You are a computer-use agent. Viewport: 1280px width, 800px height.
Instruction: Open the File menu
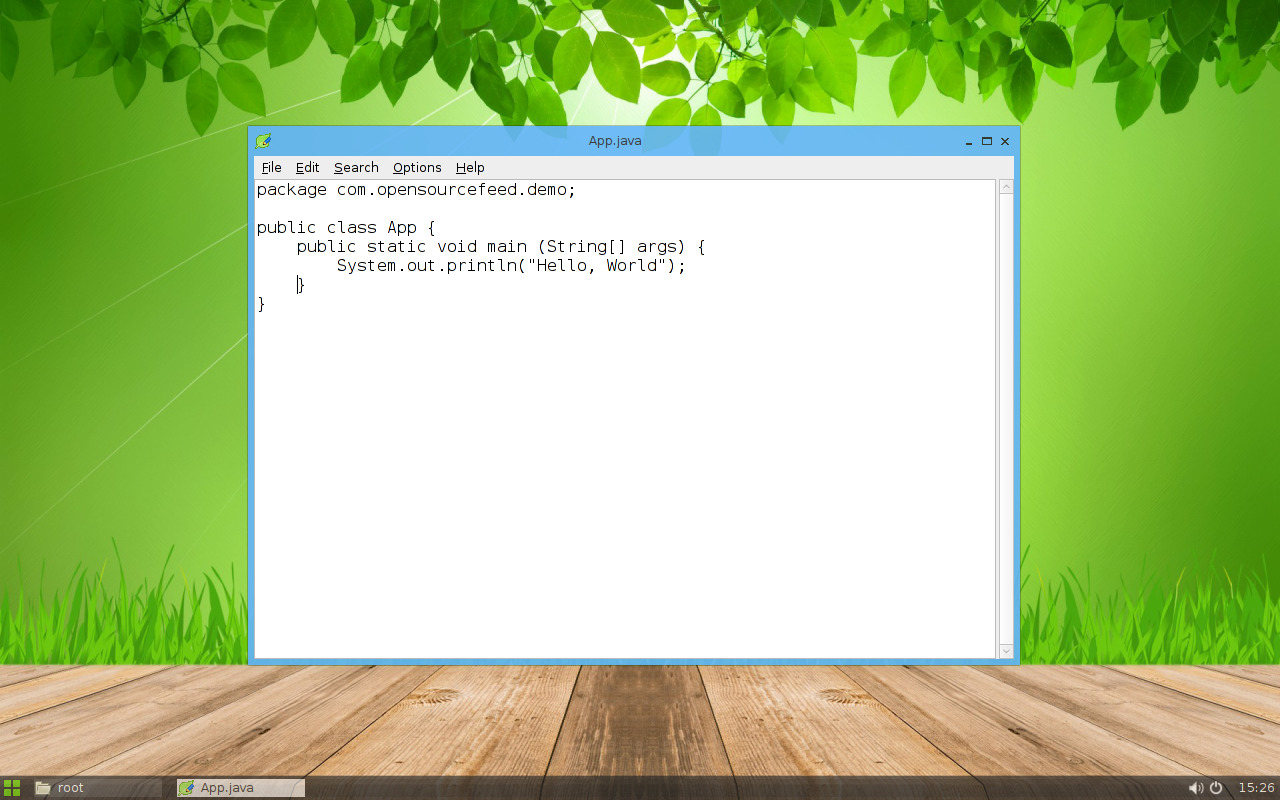tap(271, 167)
